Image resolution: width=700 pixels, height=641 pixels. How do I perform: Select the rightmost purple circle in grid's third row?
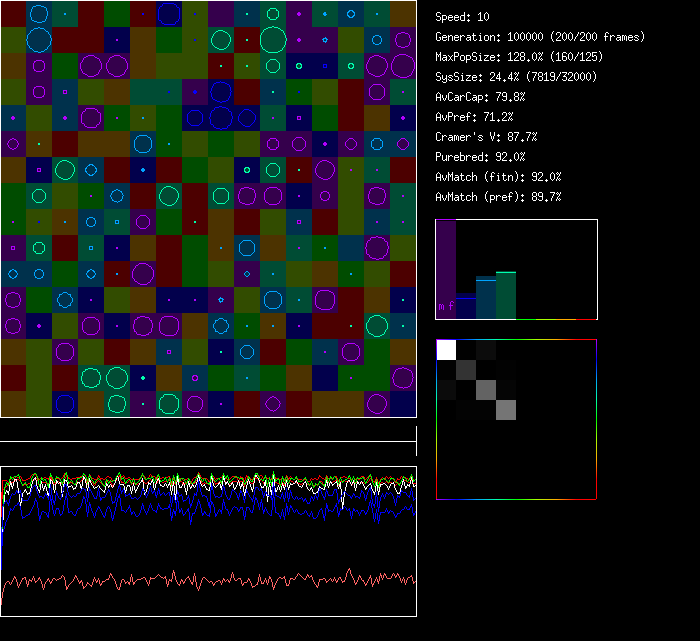click(x=403, y=66)
